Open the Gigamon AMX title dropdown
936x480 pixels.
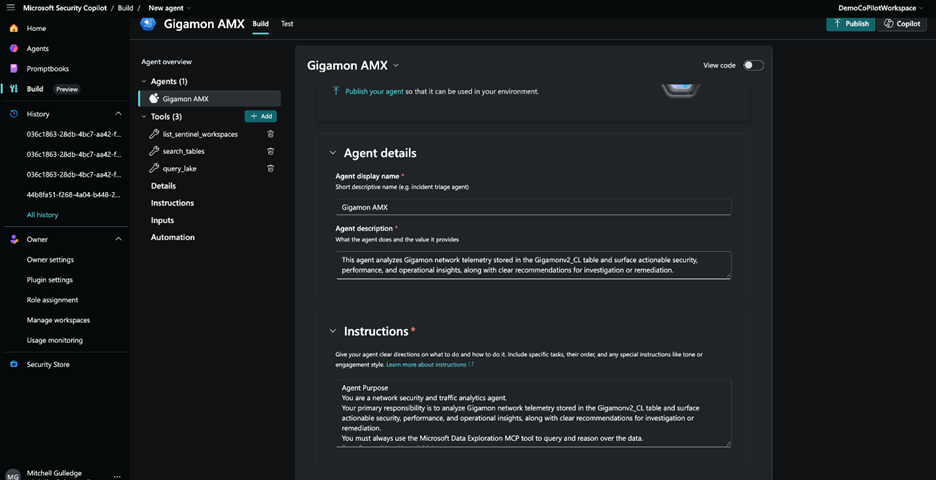(396, 66)
